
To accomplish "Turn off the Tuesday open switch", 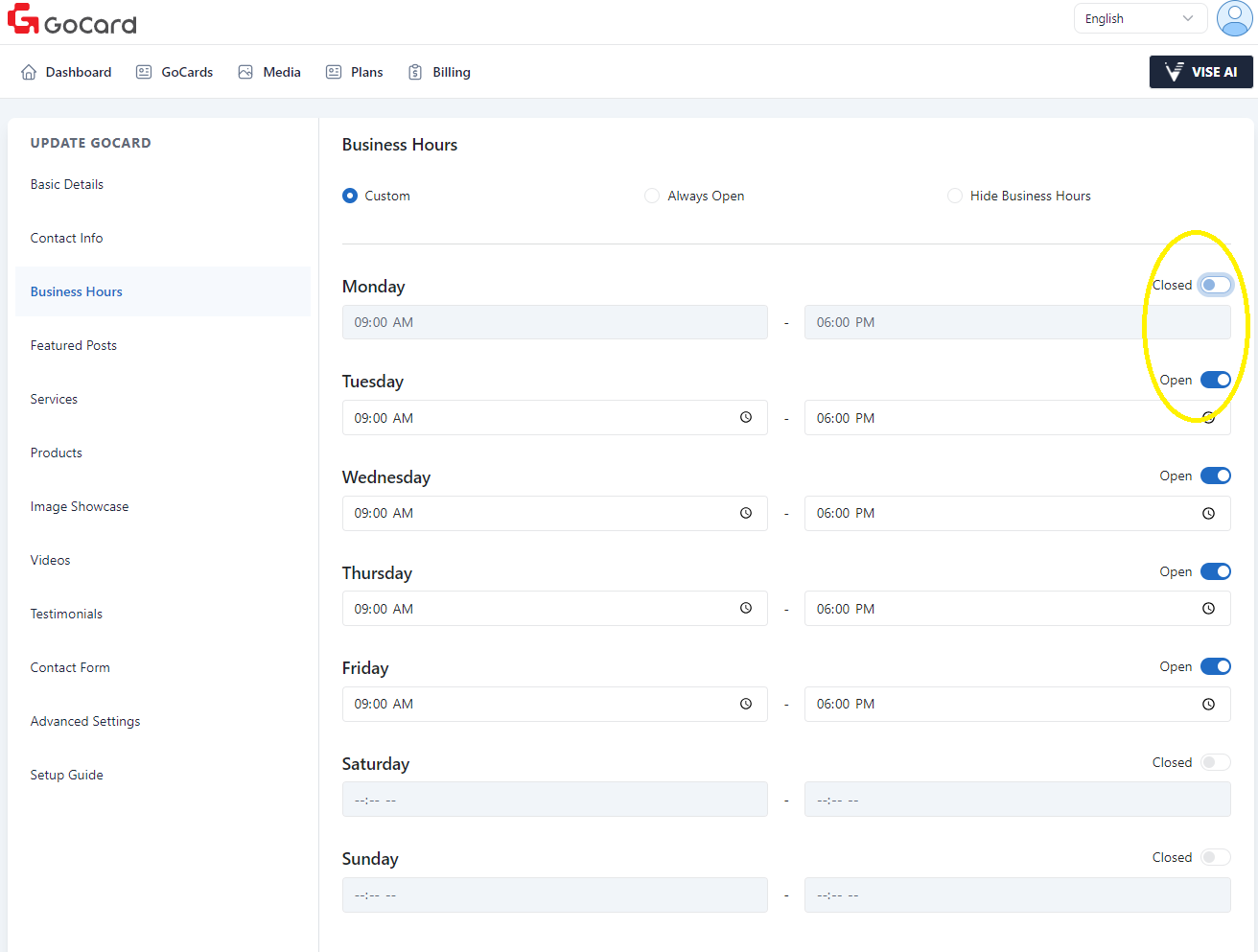I will pyautogui.click(x=1215, y=380).
